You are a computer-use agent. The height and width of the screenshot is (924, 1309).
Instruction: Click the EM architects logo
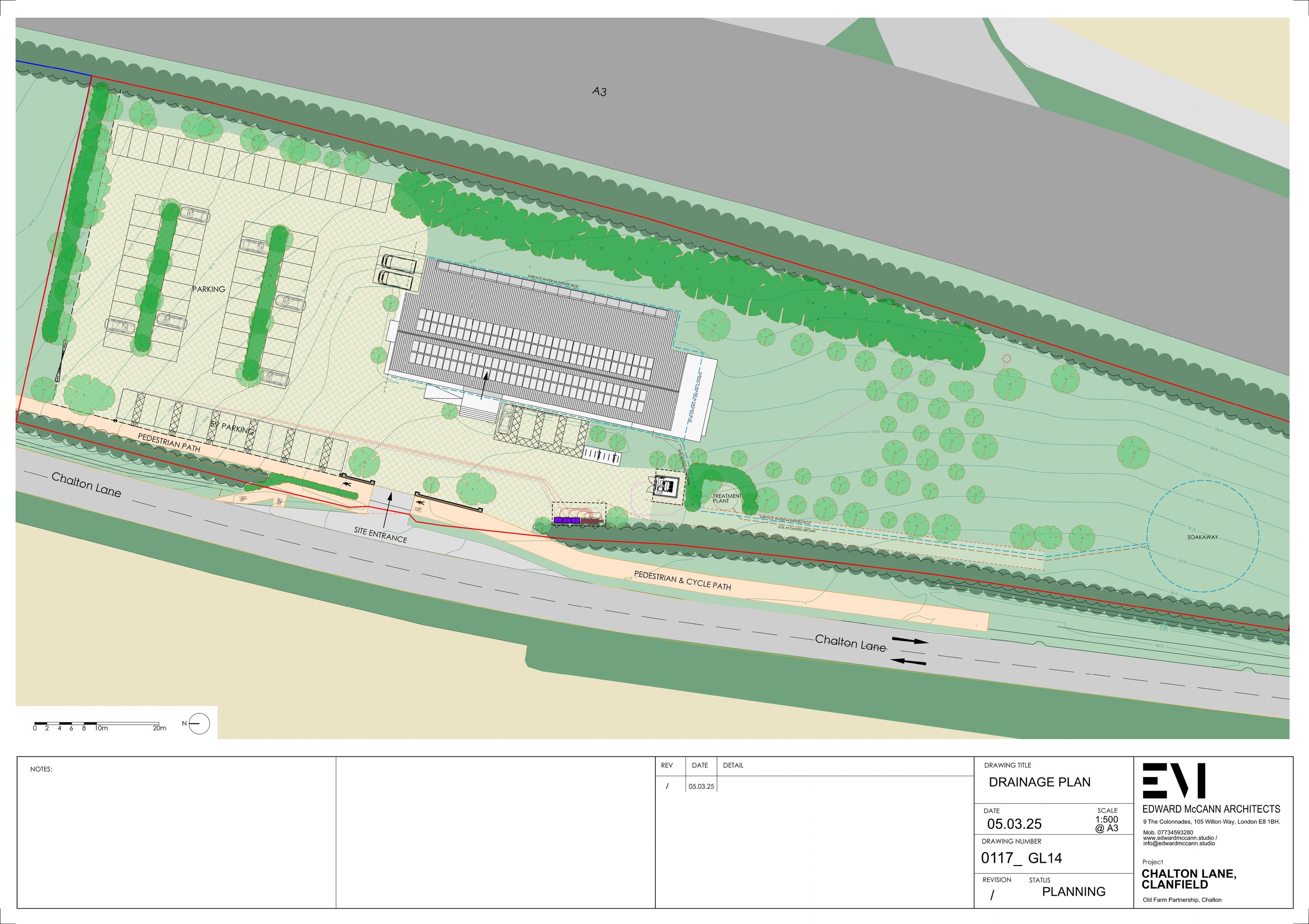(1174, 781)
